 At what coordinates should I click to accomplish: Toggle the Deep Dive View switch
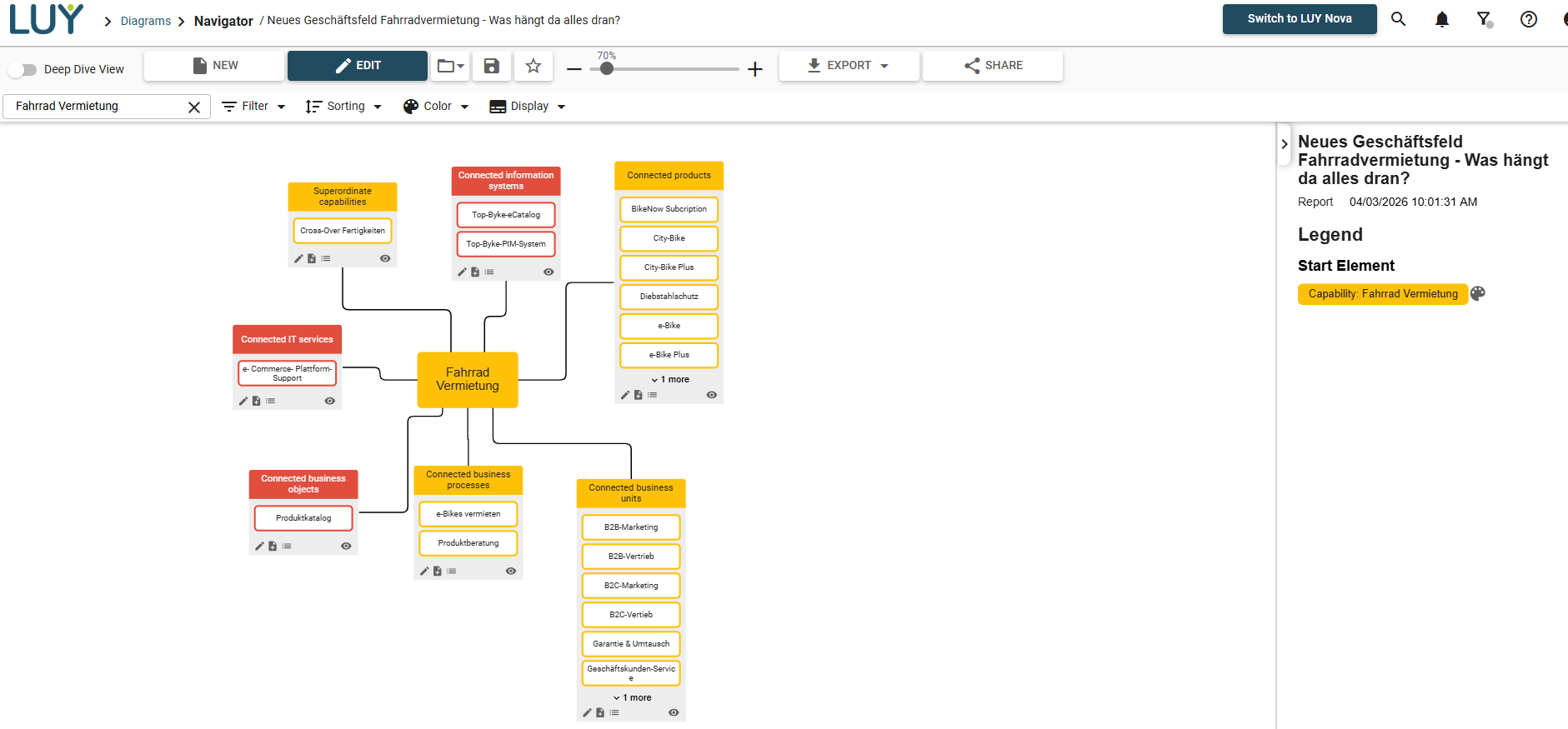click(23, 69)
